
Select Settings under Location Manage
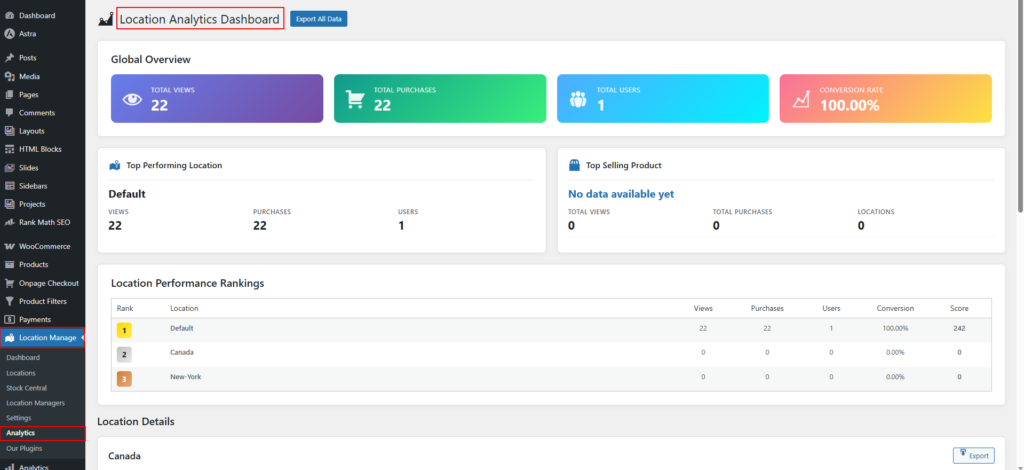18,417
